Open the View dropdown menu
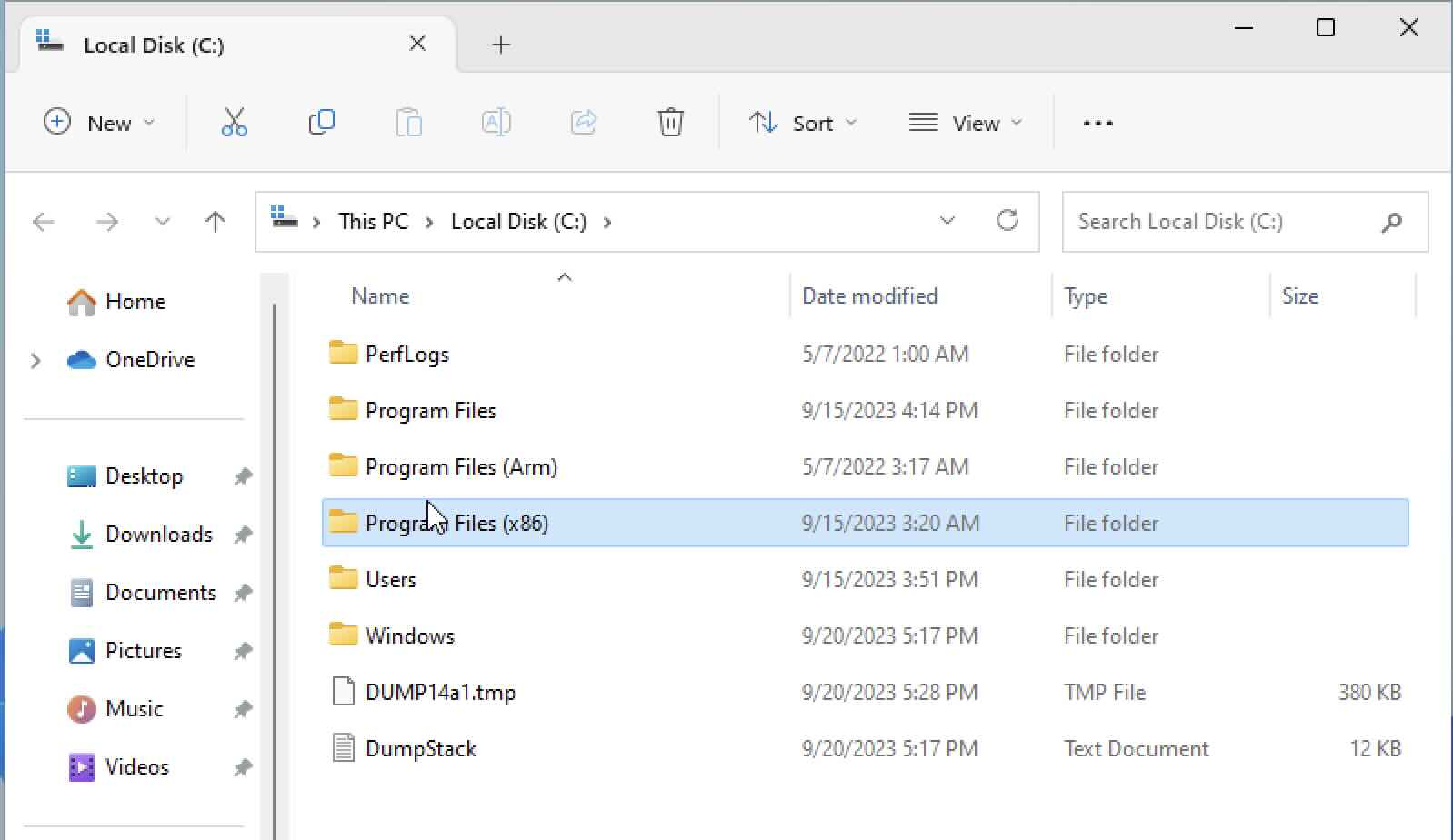Image resolution: width=1453 pixels, height=840 pixels. click(965, 123)
